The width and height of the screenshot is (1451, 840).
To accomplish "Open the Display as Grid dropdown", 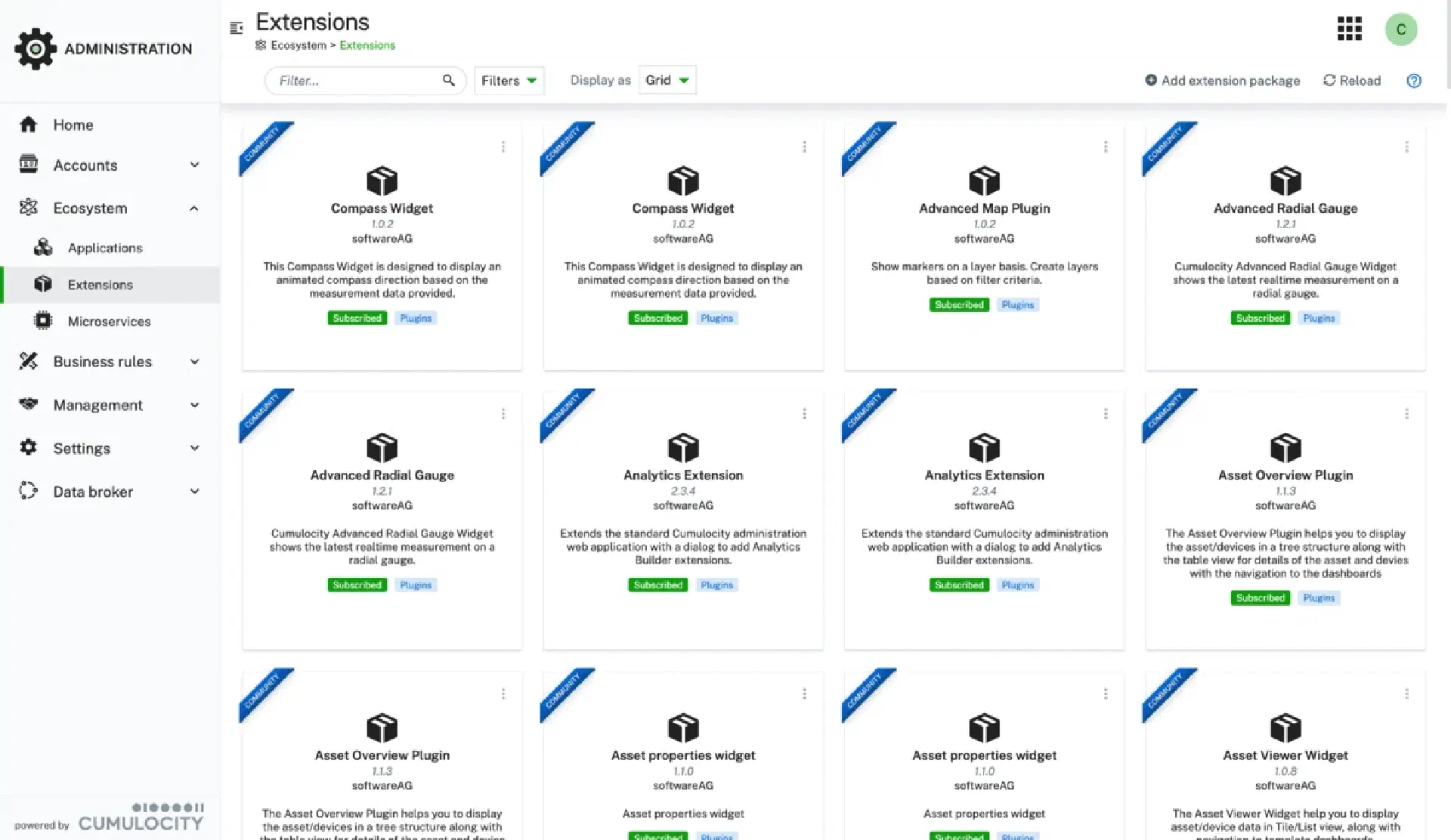I will click(667, 80).
